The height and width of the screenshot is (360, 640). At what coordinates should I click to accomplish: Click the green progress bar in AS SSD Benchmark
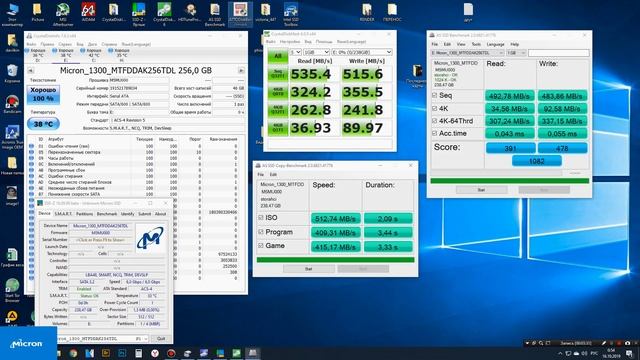[510, 180]
